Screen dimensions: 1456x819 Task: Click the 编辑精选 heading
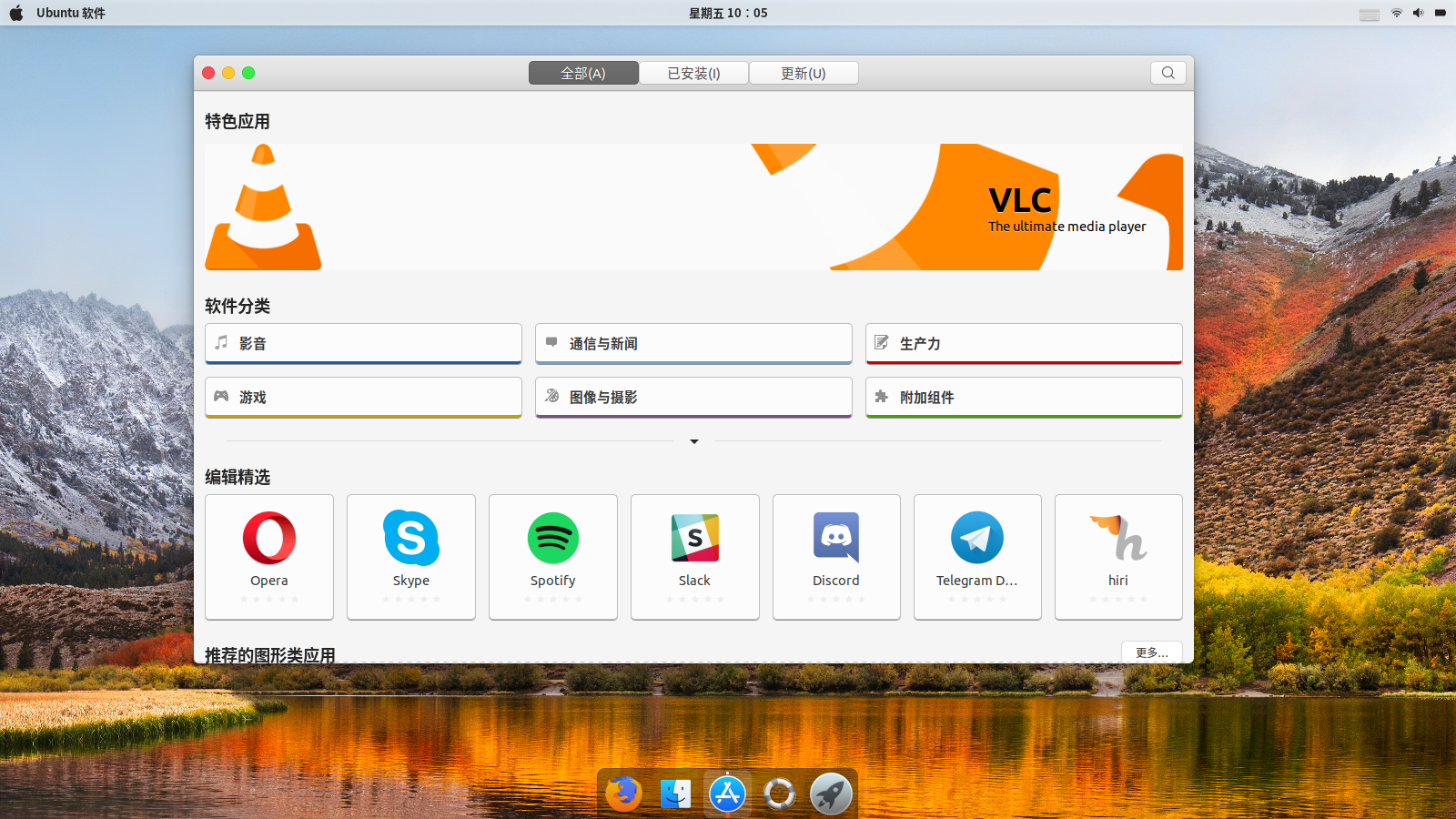click(x=238, y=477)
